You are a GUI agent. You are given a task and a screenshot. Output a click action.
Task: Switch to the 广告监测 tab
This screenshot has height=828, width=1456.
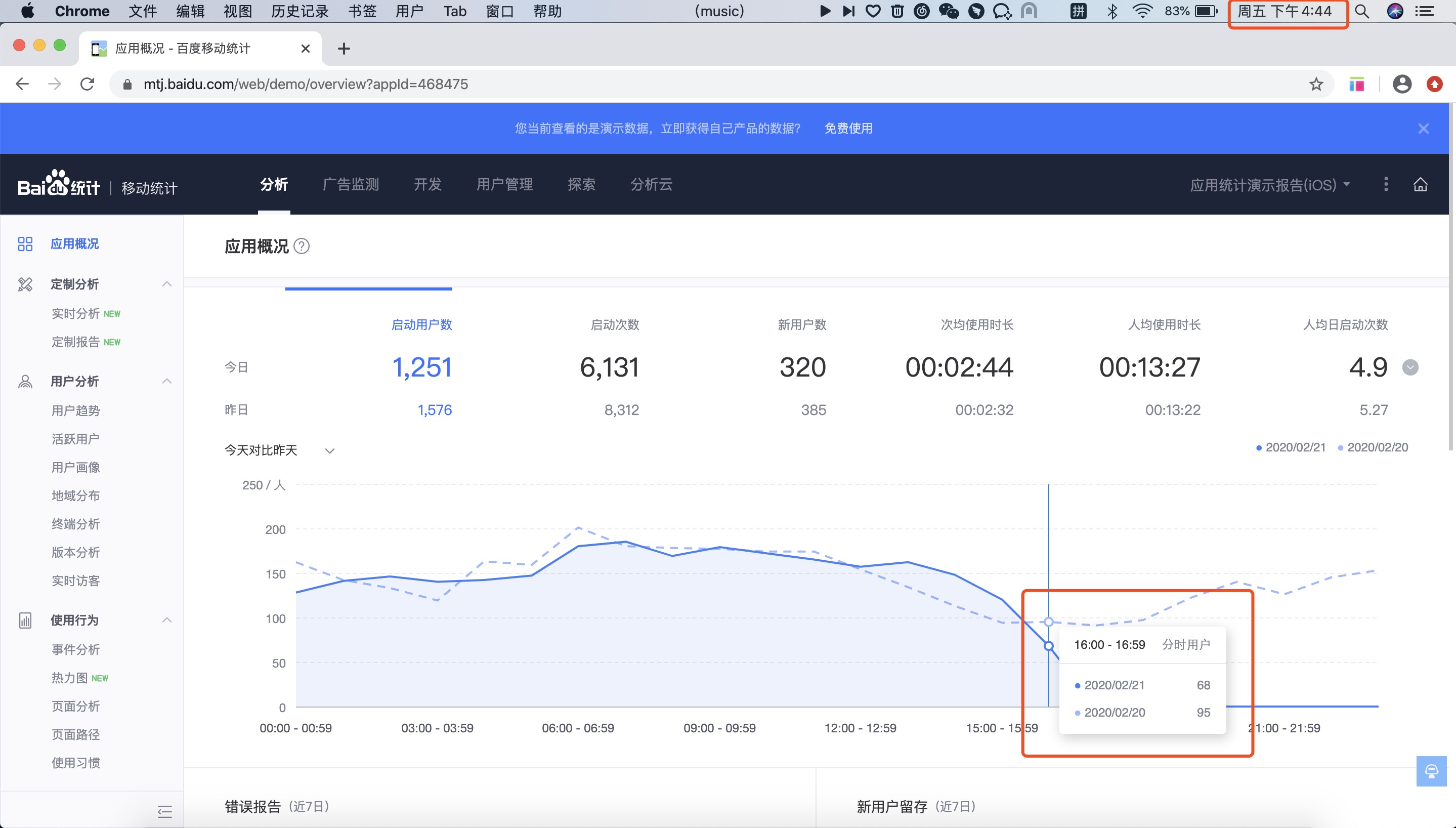coord(351,184)
